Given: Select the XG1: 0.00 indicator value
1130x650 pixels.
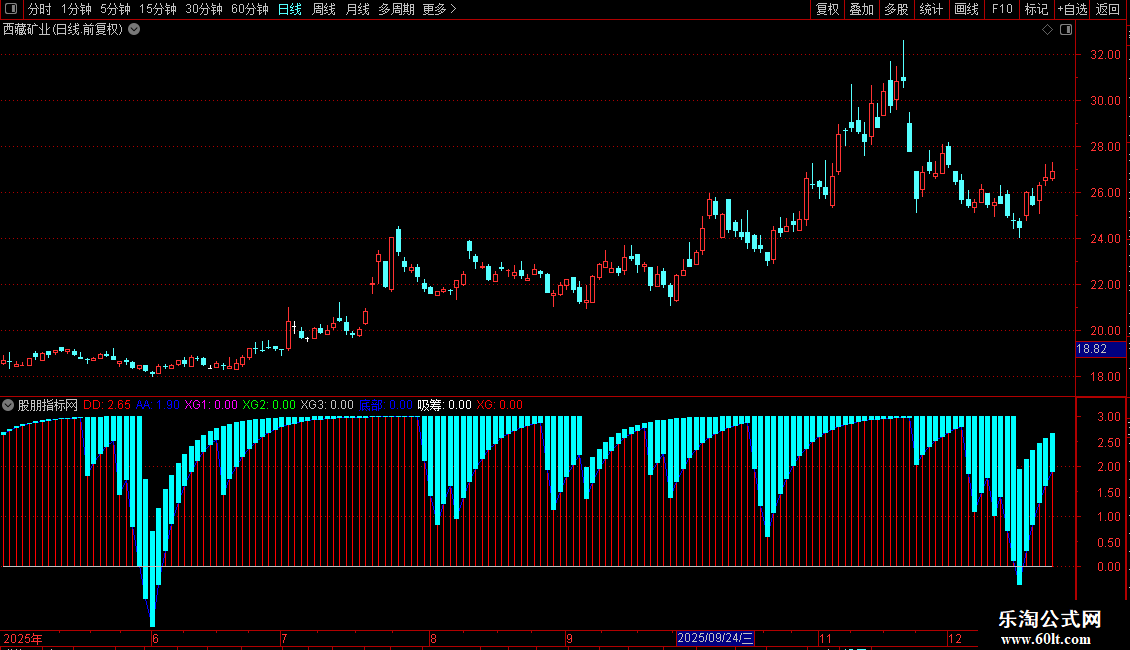Looking at the screenshot, I should click(x=210, y=405).
